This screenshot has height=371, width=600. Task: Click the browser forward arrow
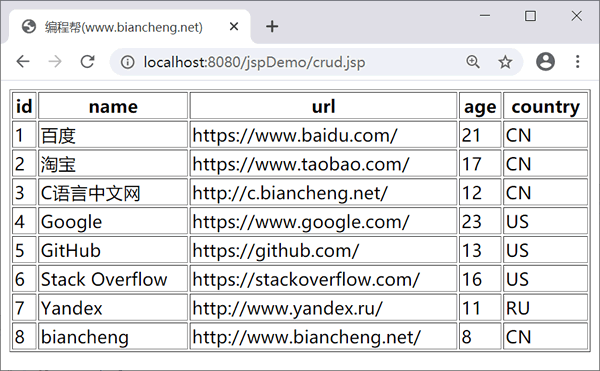click(55, 62)
